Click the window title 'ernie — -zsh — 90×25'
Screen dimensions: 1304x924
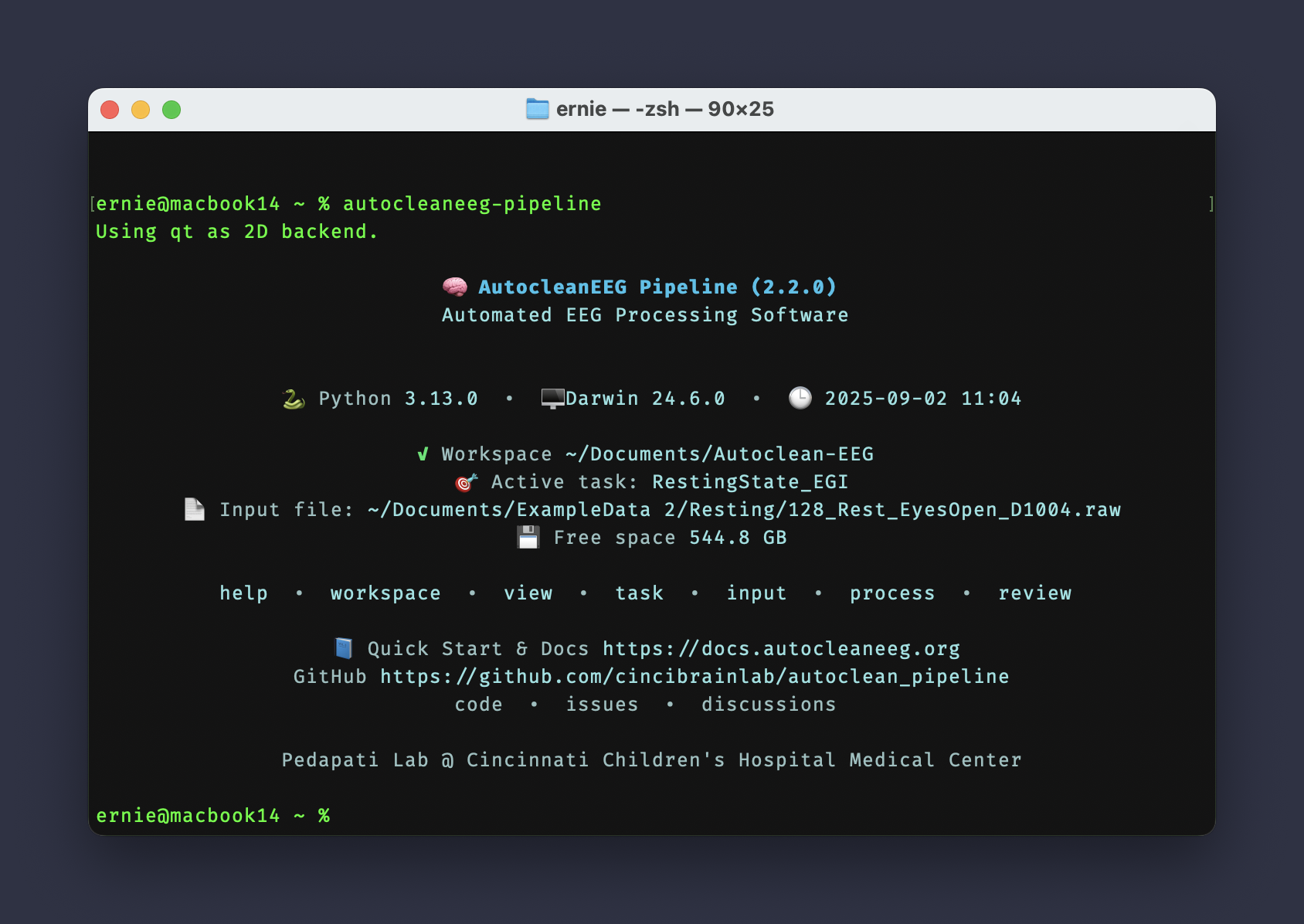pos(664,109)
